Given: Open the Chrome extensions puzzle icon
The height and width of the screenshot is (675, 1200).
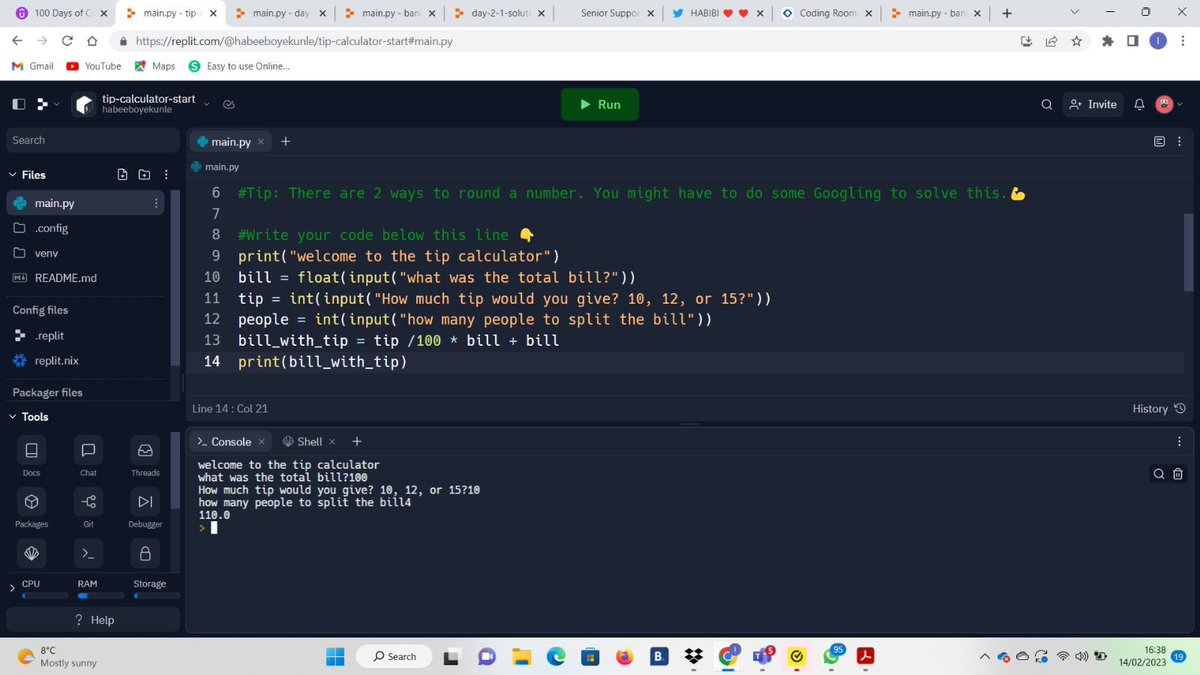Looking at the screenshot, I should 1107,42.
